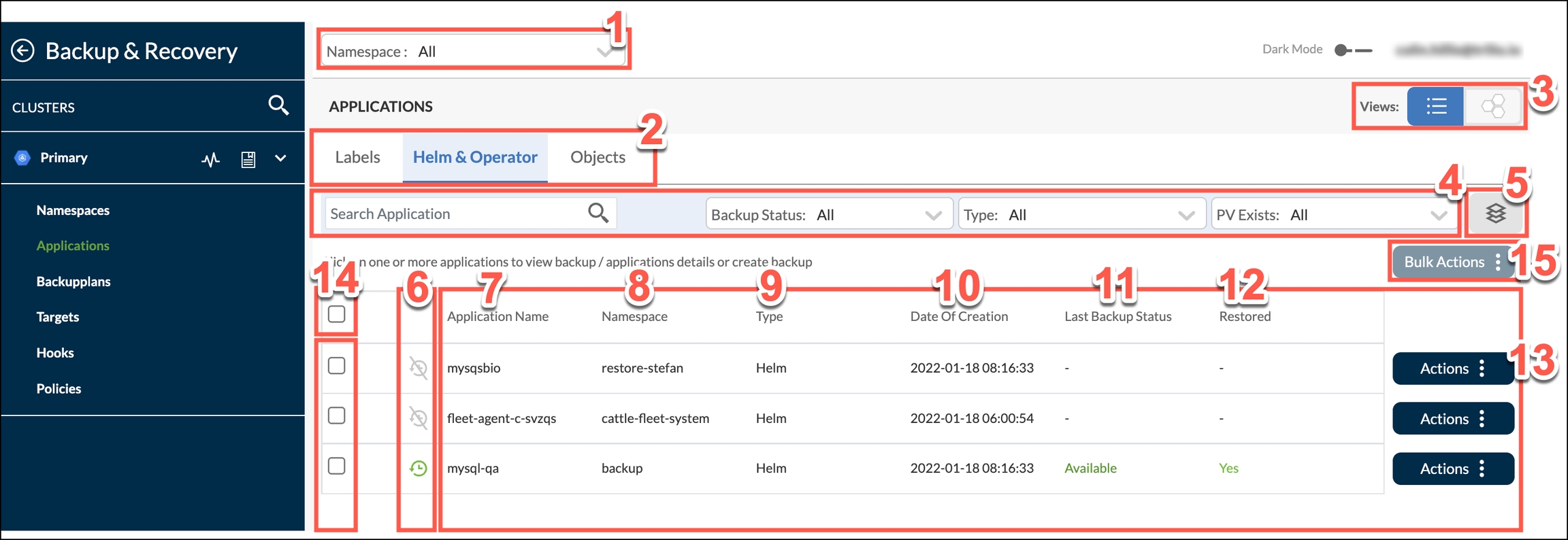
Task: Tick the checkbox for fleet-agent-c-svzqs
Action: click(336, 416)
